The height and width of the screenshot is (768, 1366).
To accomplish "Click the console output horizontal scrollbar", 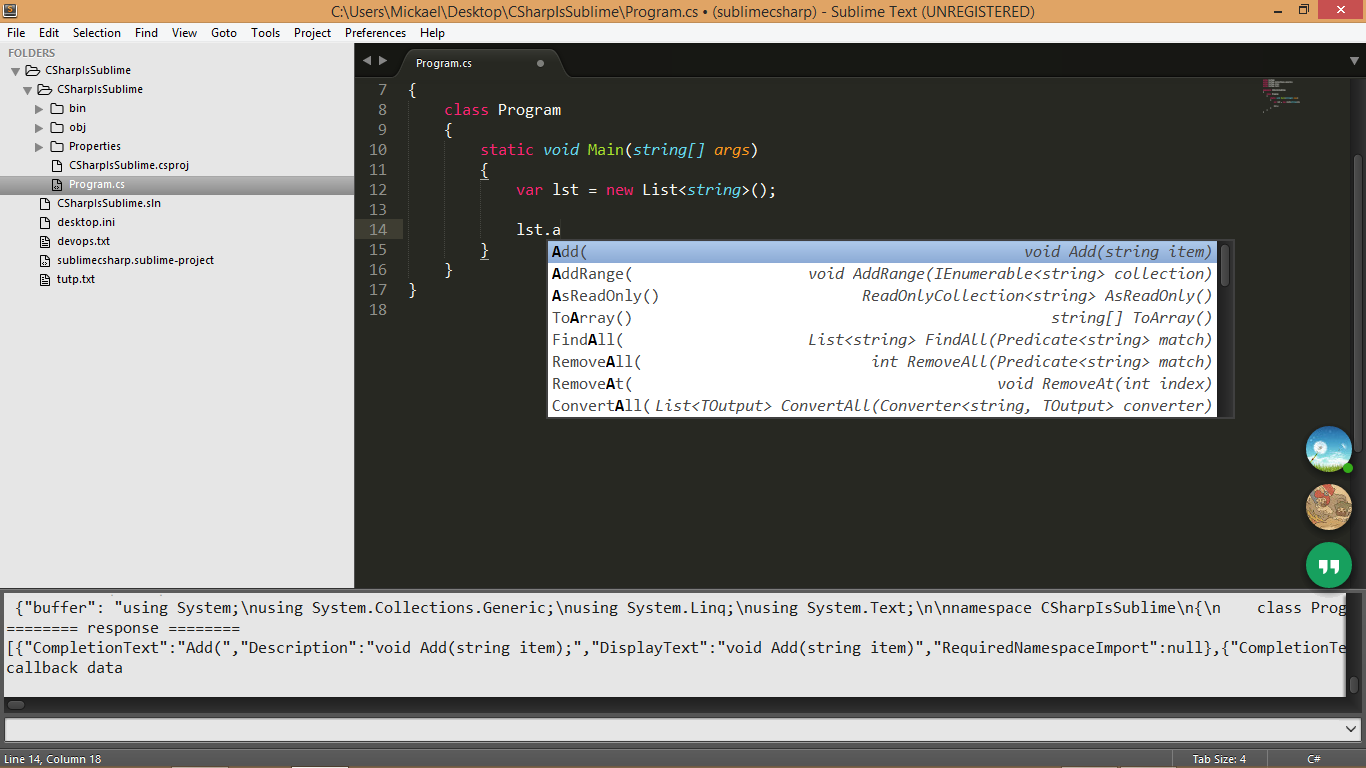I will click(x=17, y=705).
